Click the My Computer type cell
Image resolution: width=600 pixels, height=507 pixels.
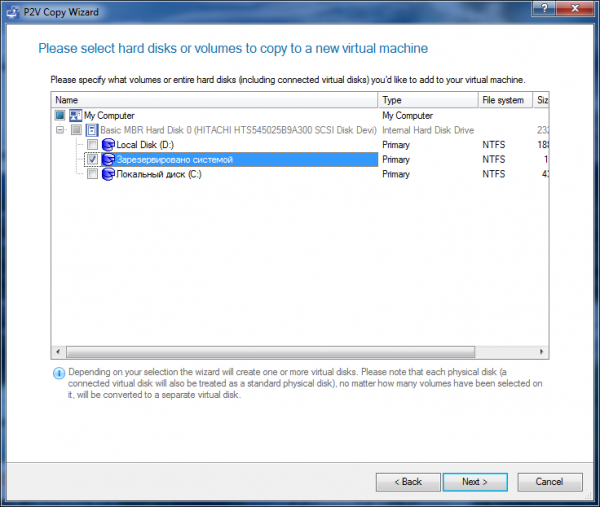(407, 116)
